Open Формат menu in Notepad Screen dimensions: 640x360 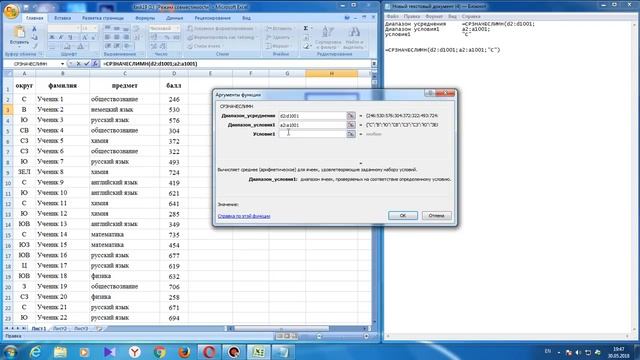[434, 17]
